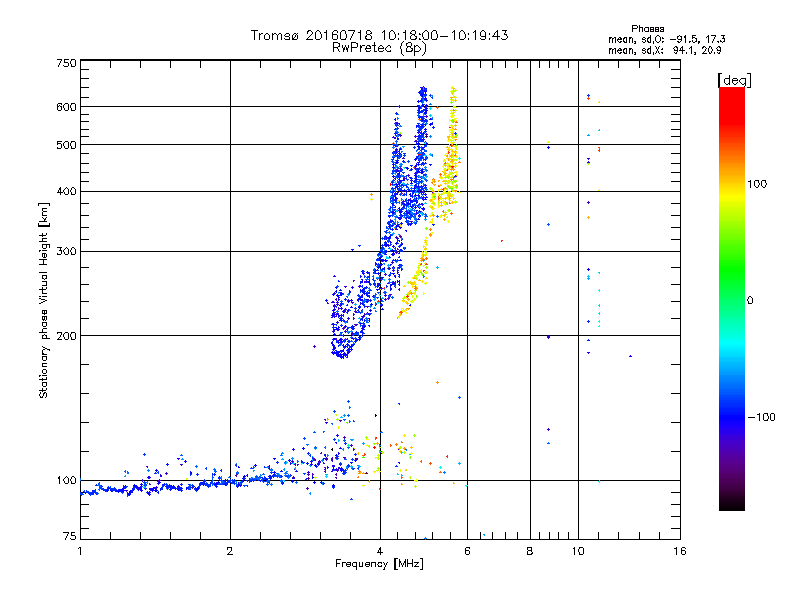The width and height of the screenshot is (800, 600).
Task: Click the y-axis tick label '300'
Action: click(x=66, y=252)
